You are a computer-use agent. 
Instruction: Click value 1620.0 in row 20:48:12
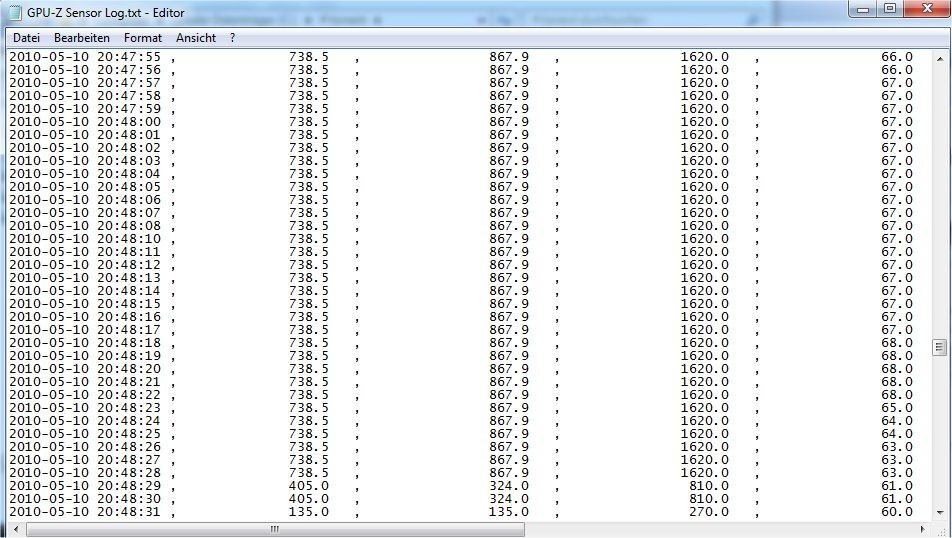(705, 265)
